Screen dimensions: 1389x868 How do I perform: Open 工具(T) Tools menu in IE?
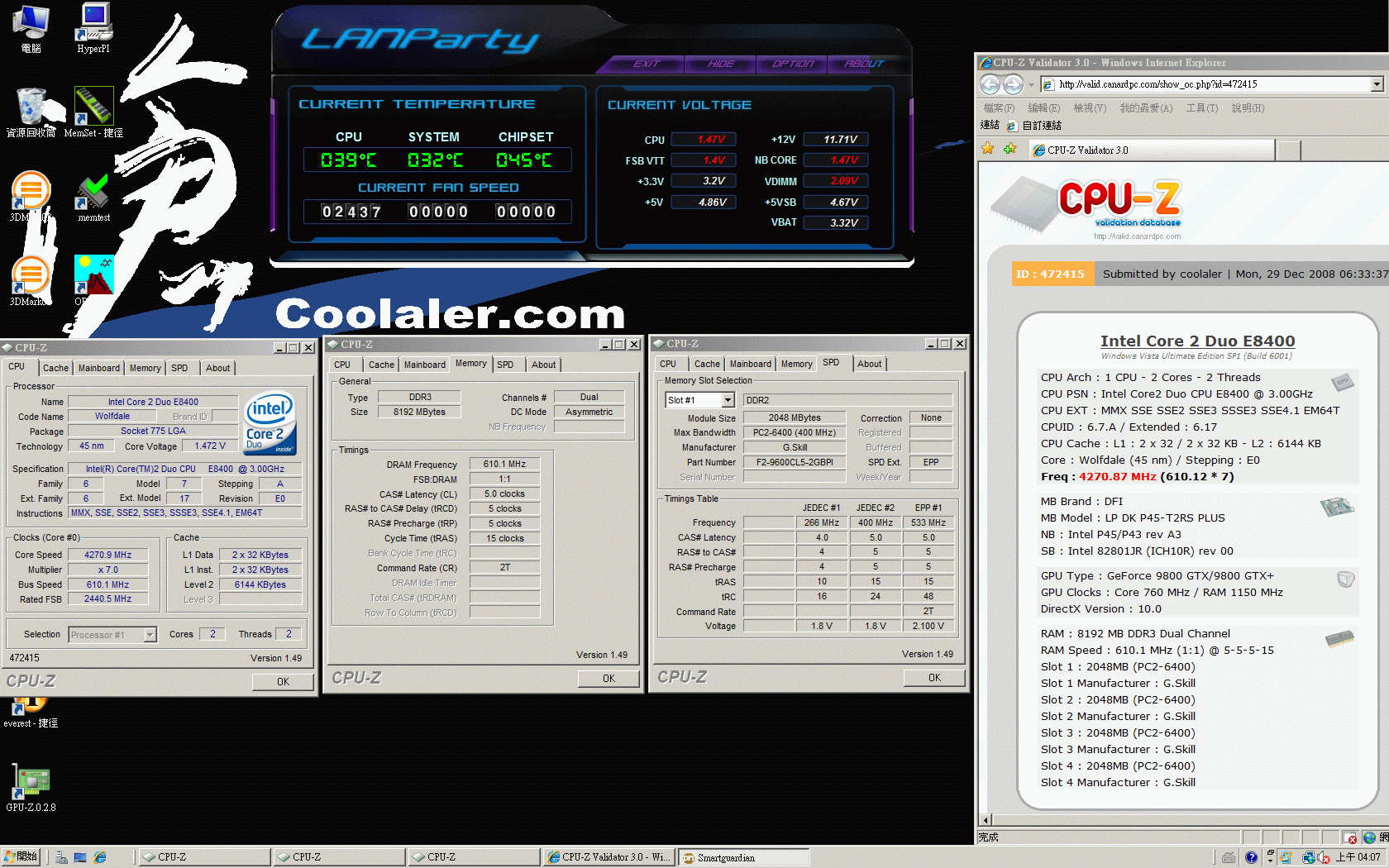[x=1202, y=108]
